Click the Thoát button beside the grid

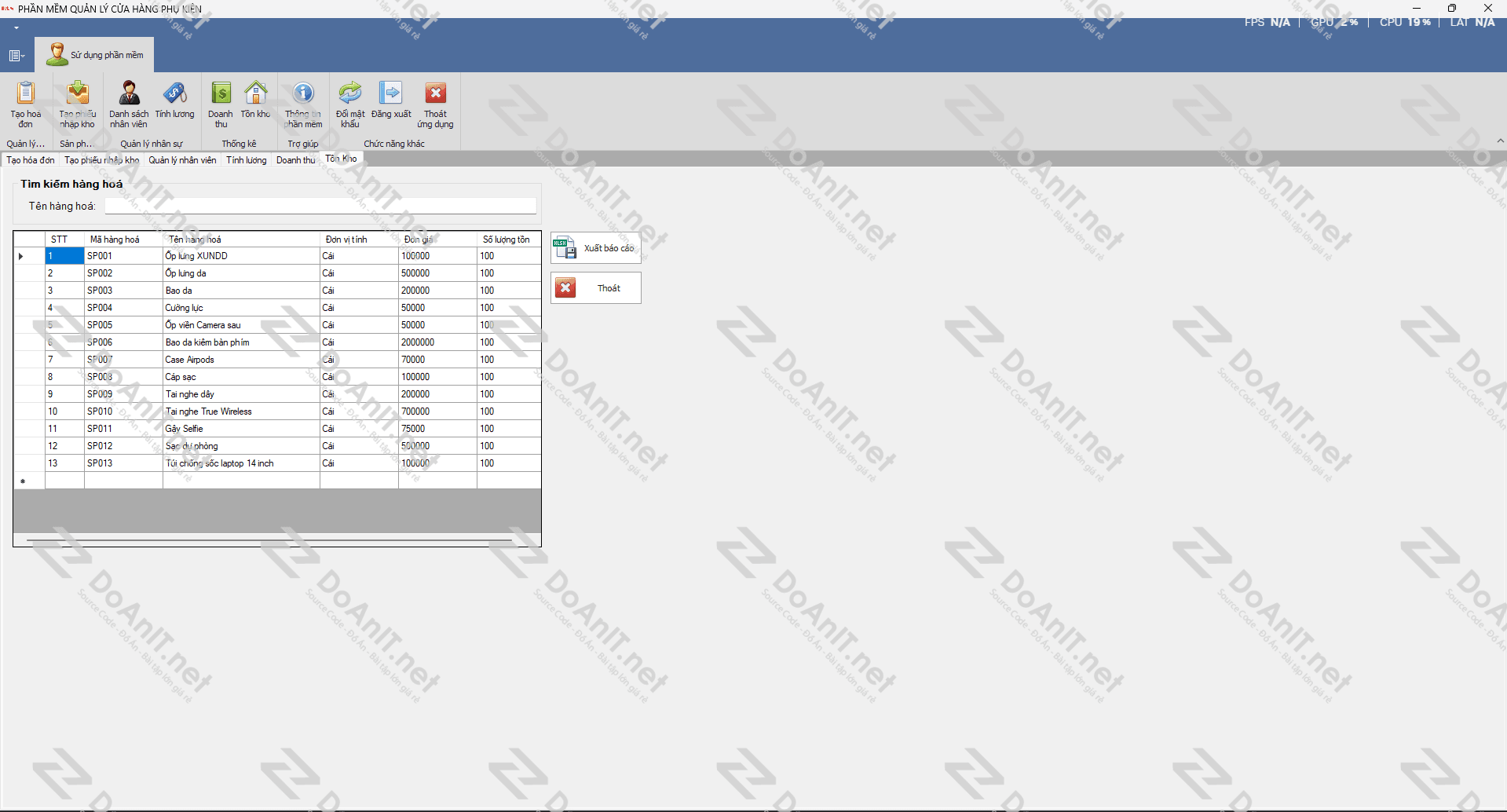coord(596,288)
